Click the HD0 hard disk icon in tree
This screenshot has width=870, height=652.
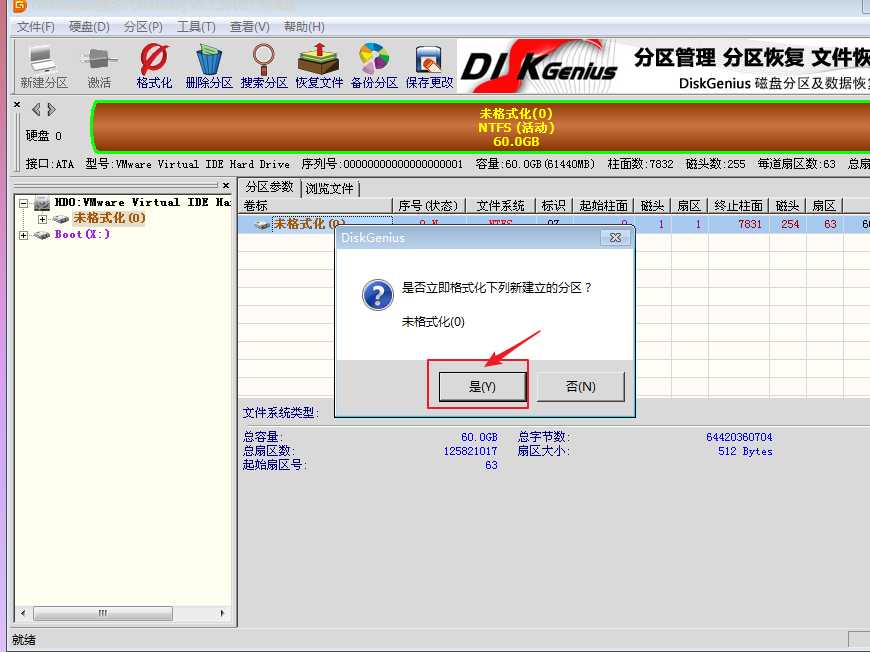42,204
